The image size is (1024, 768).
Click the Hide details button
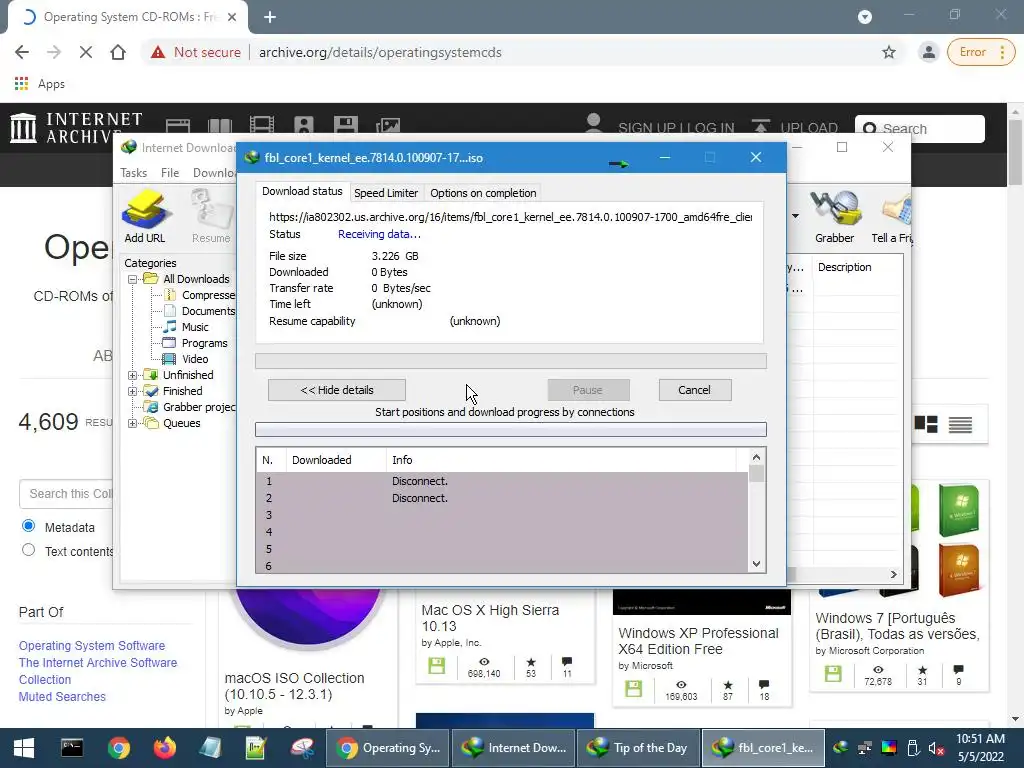coord(336,390)
